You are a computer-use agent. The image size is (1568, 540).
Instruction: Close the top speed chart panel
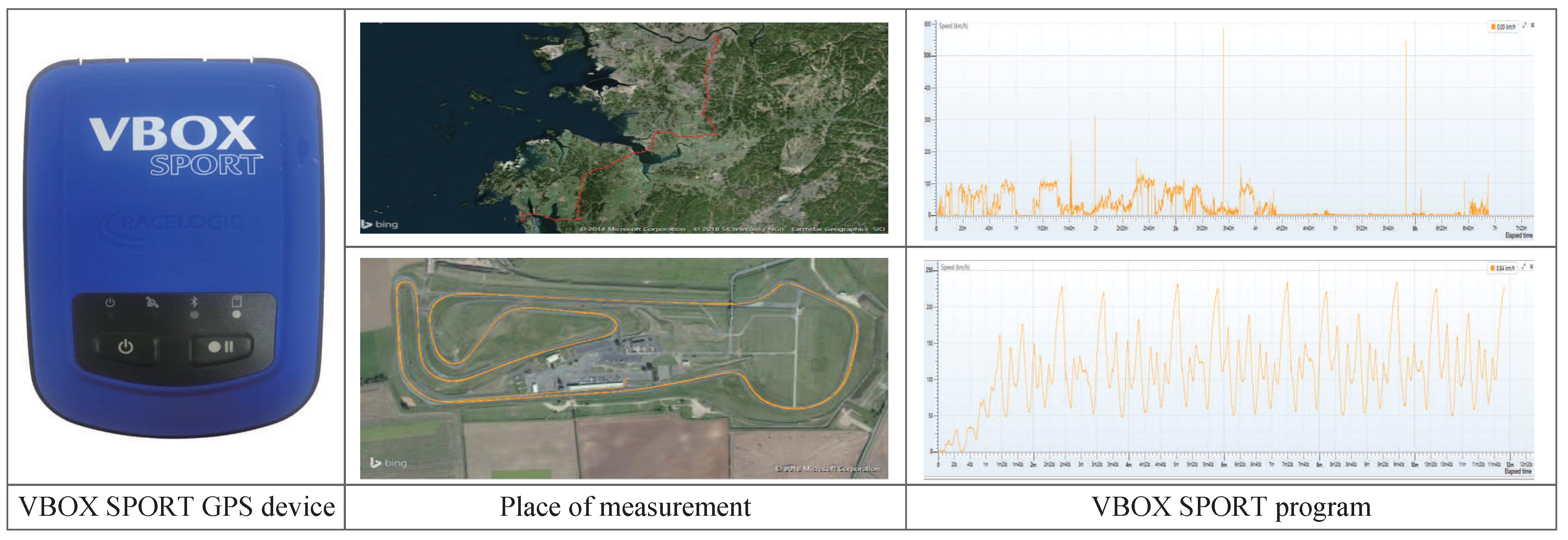click(x=1533, y=26)
